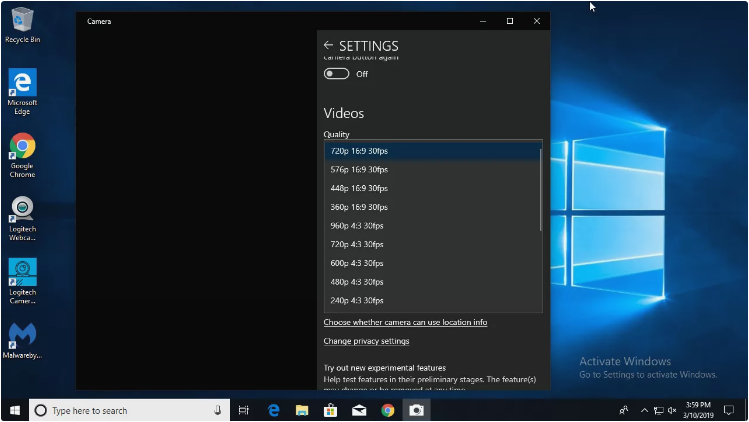Set quality to 600p 4:3 30fps

(x=432, y=263)
